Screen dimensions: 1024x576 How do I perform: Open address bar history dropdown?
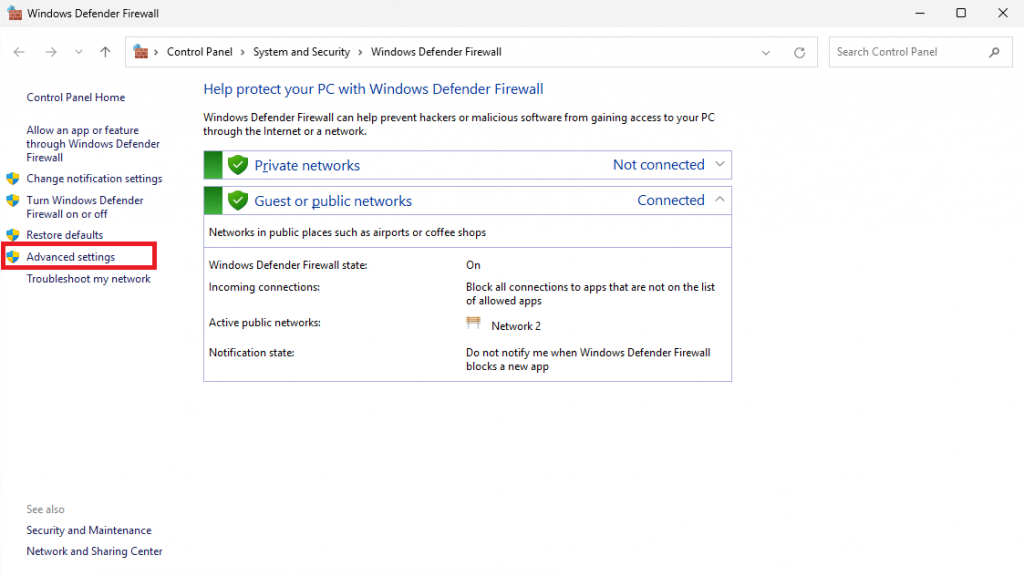point(765,53)
